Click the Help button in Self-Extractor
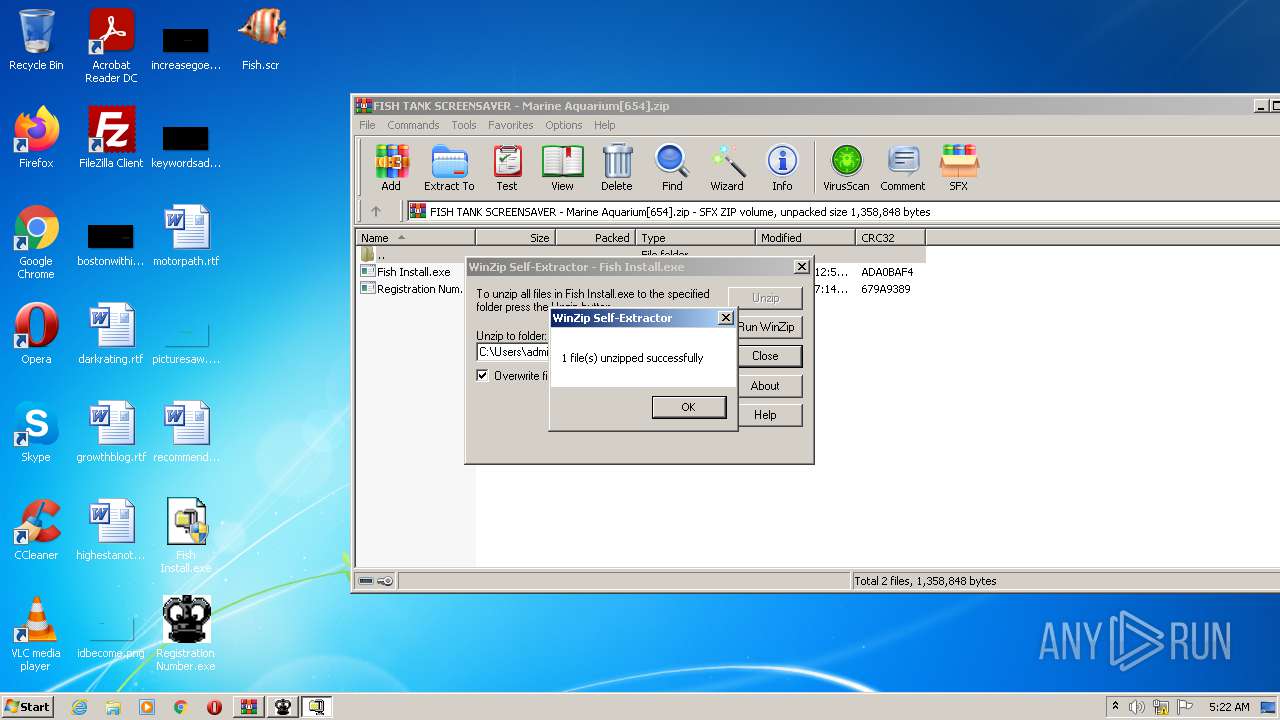The image size is (1280, 720). [765, 415]
